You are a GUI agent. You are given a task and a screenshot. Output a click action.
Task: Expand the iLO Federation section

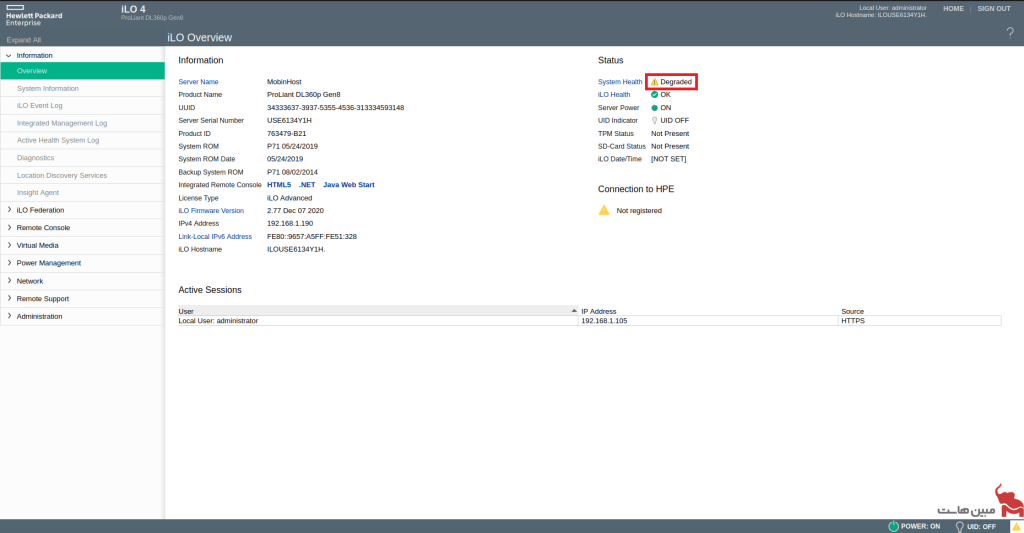[9, 210]
